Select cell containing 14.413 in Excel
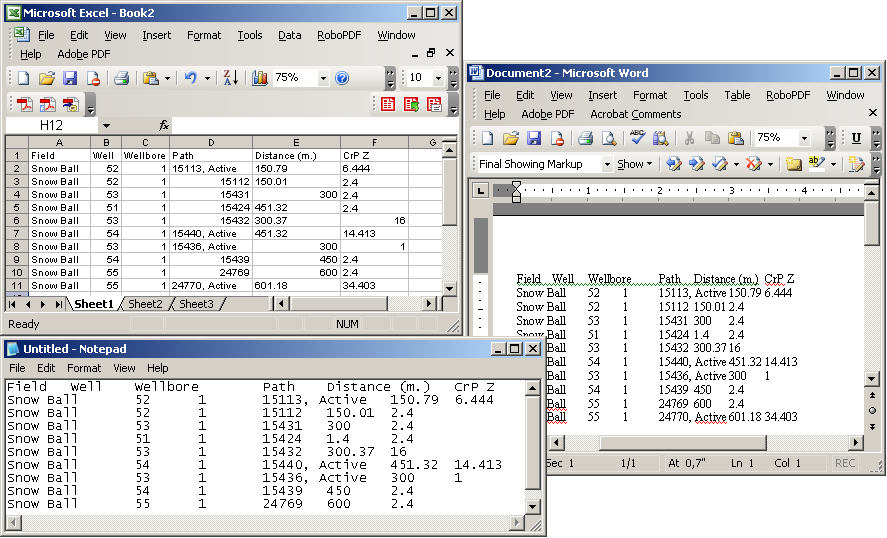887x538 pixels. (374, 233)
